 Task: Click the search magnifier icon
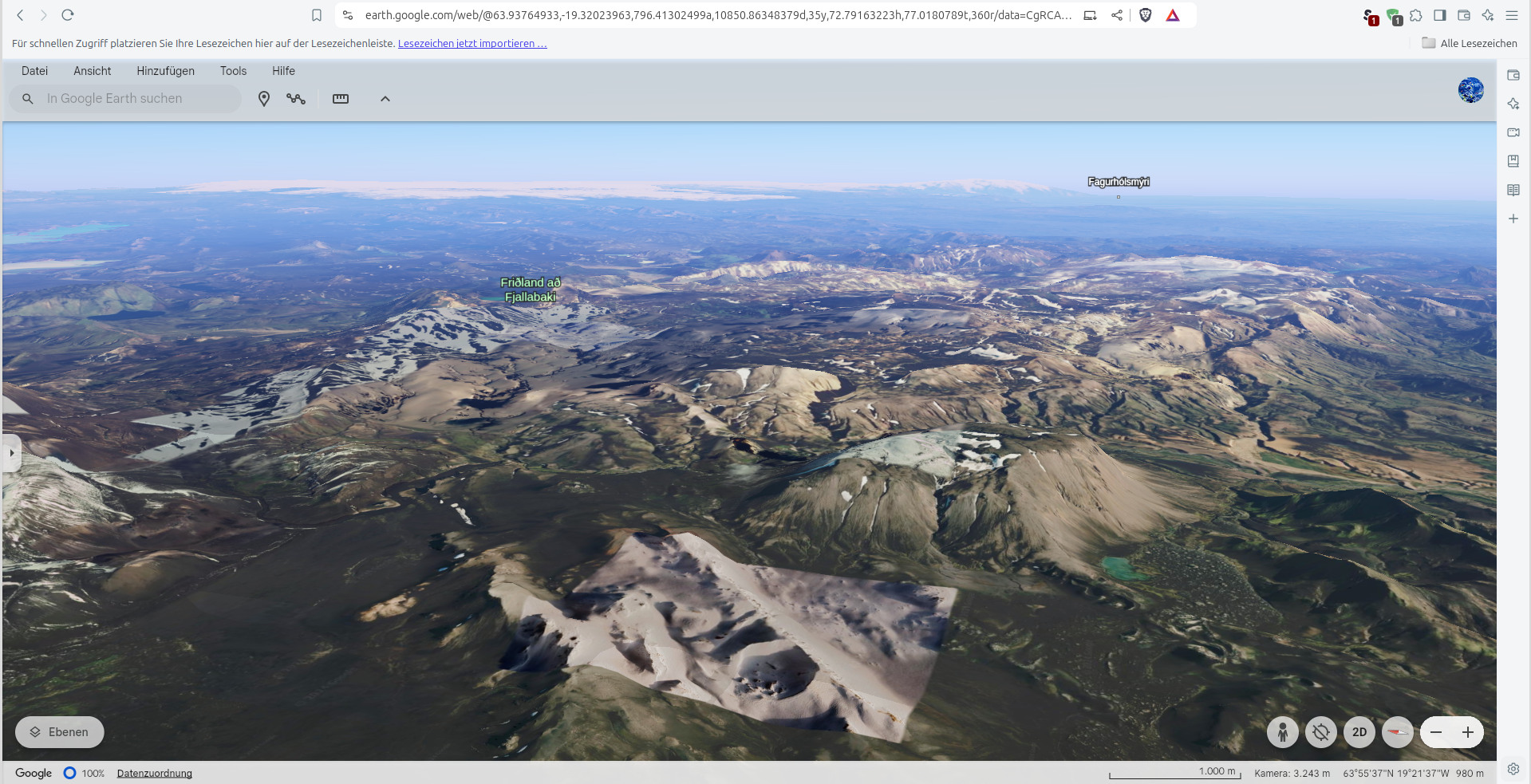28,99
